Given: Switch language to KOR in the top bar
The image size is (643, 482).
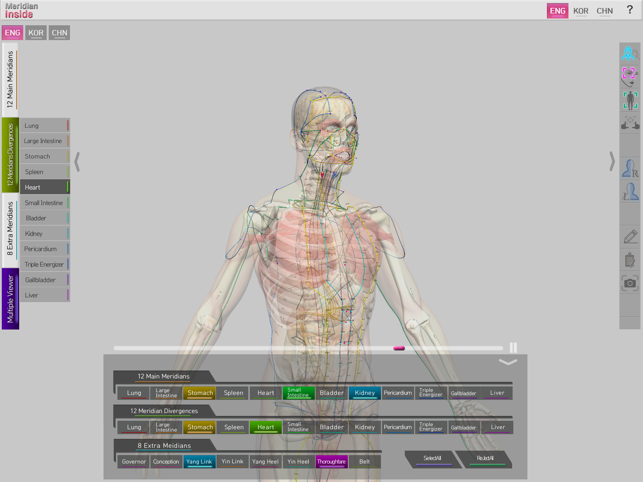Looking at the screenshot, I should coord(581,11).
